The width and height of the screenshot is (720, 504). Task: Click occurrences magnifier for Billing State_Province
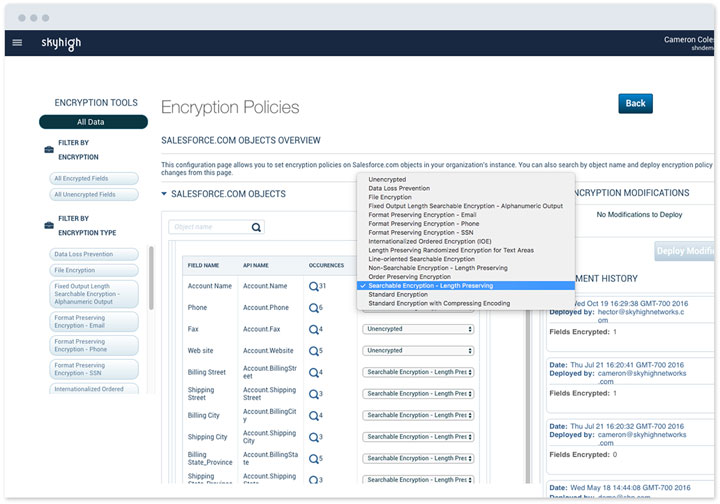click(314, 459)
